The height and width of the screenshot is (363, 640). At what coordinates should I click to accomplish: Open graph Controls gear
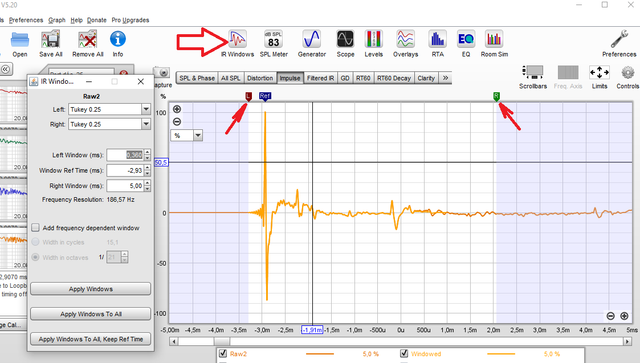pos(627,77)
